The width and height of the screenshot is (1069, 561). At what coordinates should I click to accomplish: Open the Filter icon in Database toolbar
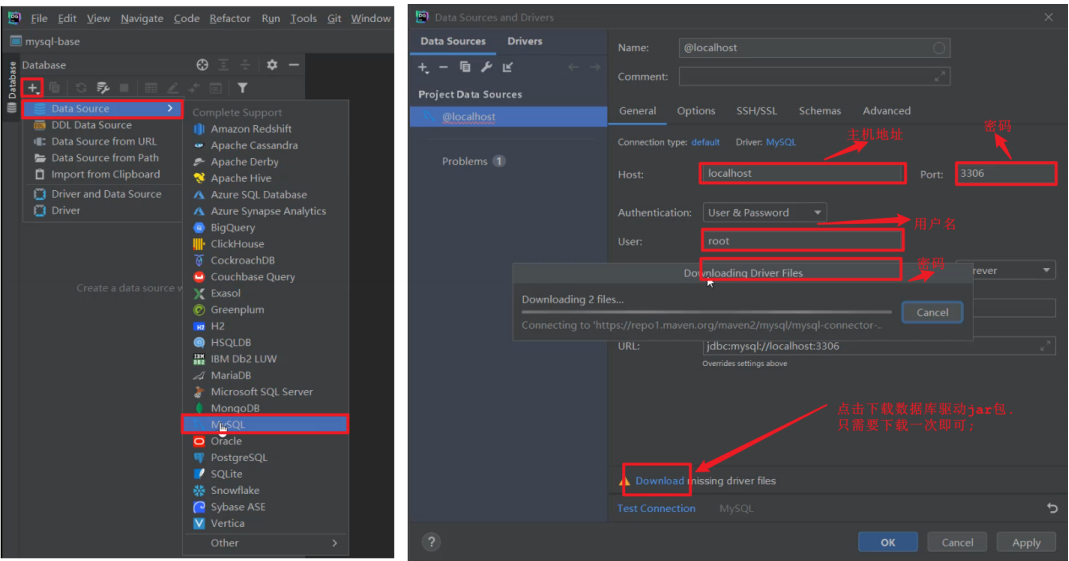click(x=242, y=87)
